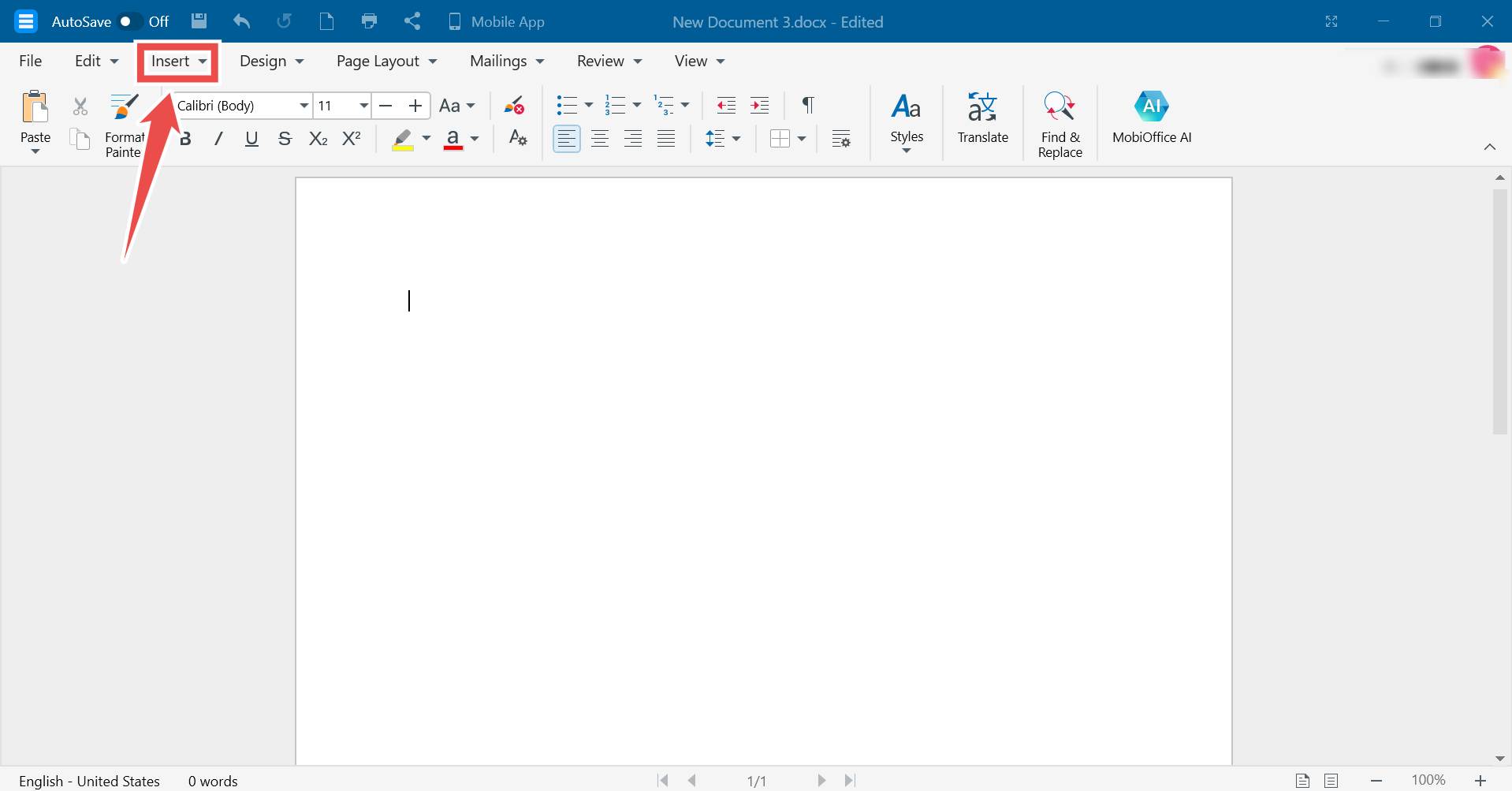Go to last page arrow

(850, 780)
